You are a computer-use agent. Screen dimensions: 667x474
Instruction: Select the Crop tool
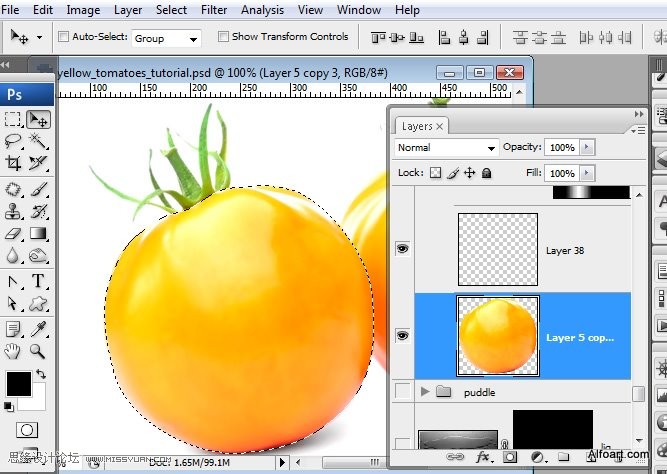coord(13,163)
